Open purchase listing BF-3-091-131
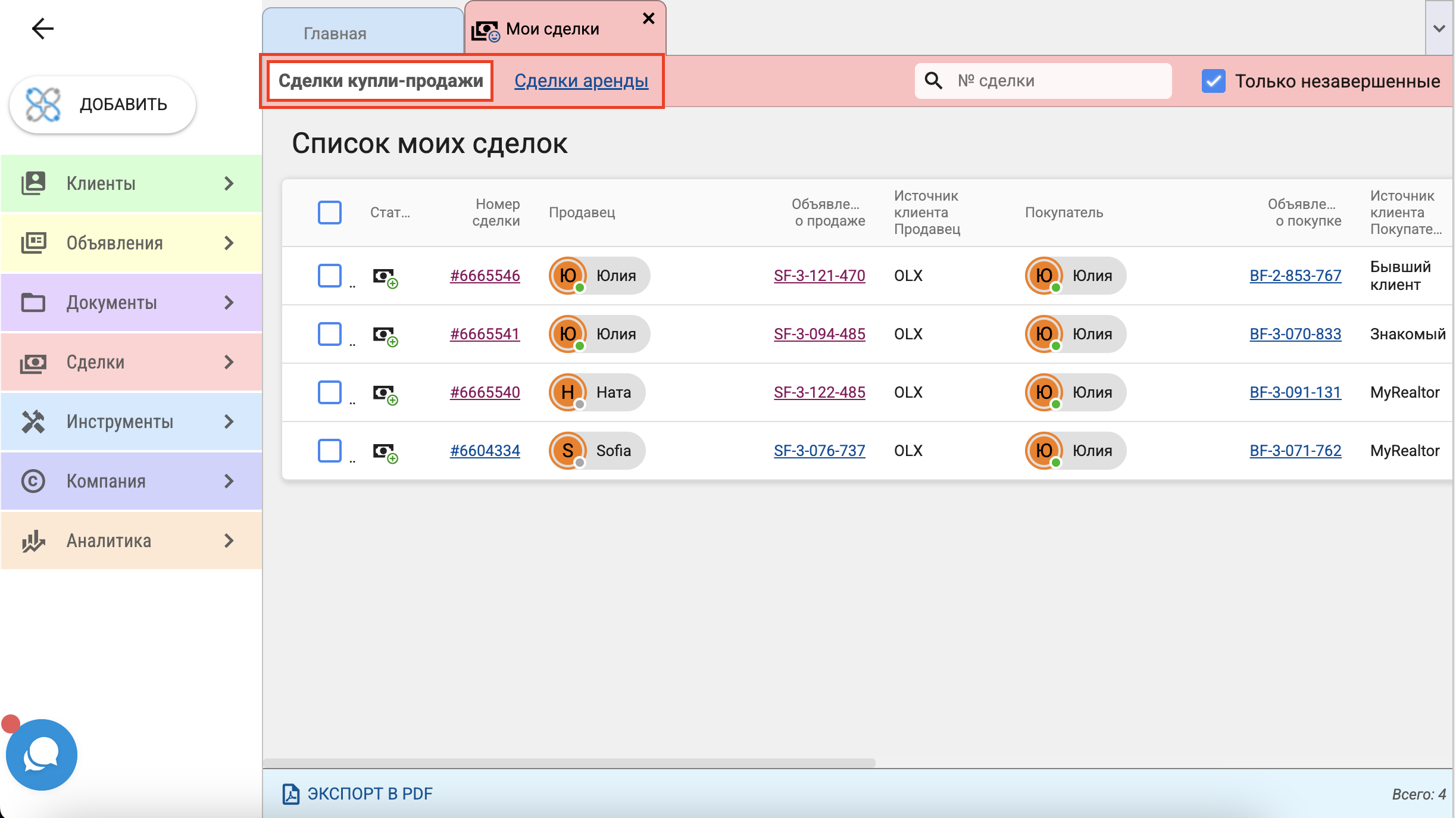 point(1295,392)
